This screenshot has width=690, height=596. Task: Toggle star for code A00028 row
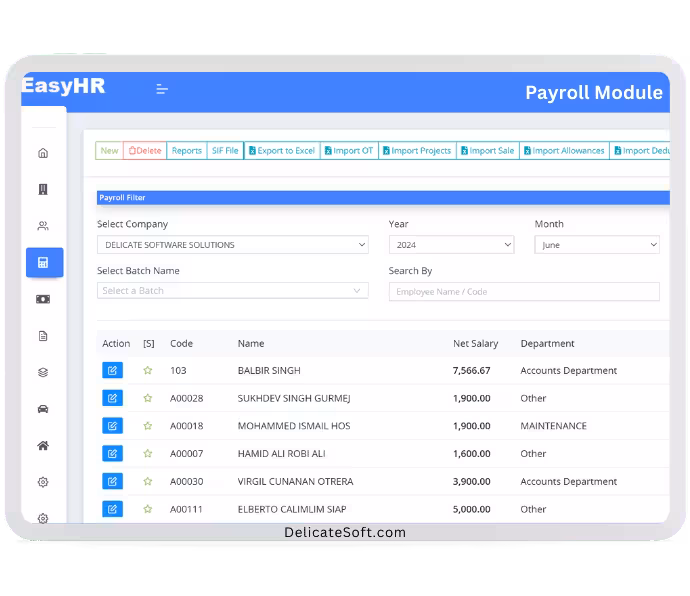(148, 398)
